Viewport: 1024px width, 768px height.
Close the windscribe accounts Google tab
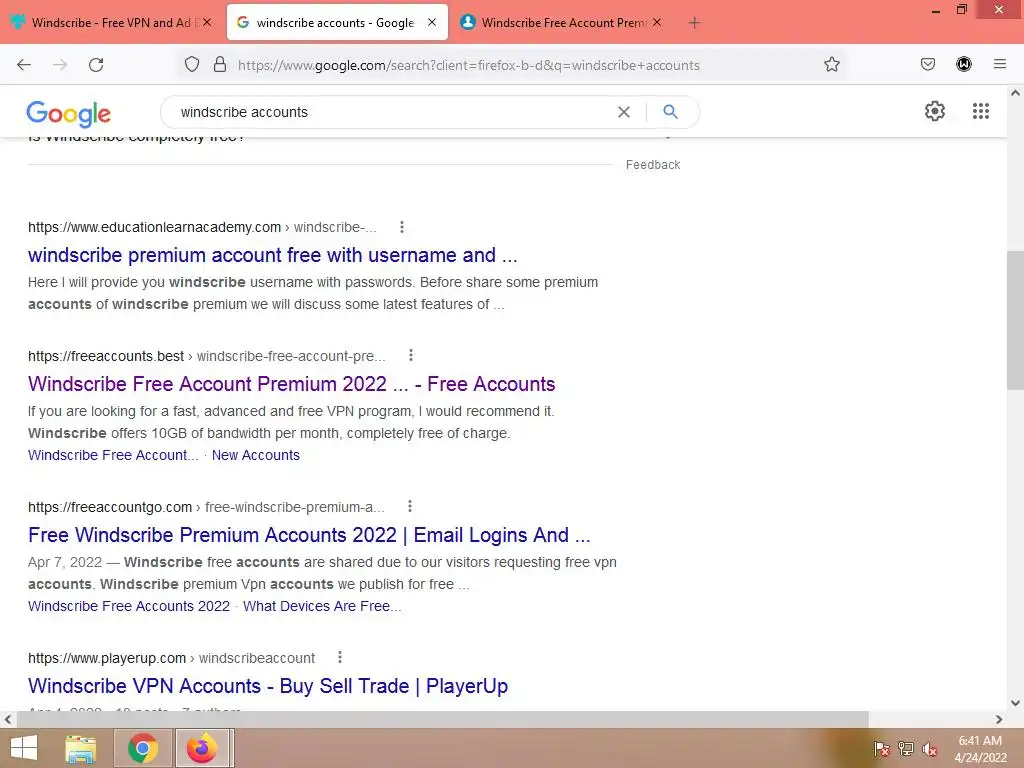(x=432, y=22)
